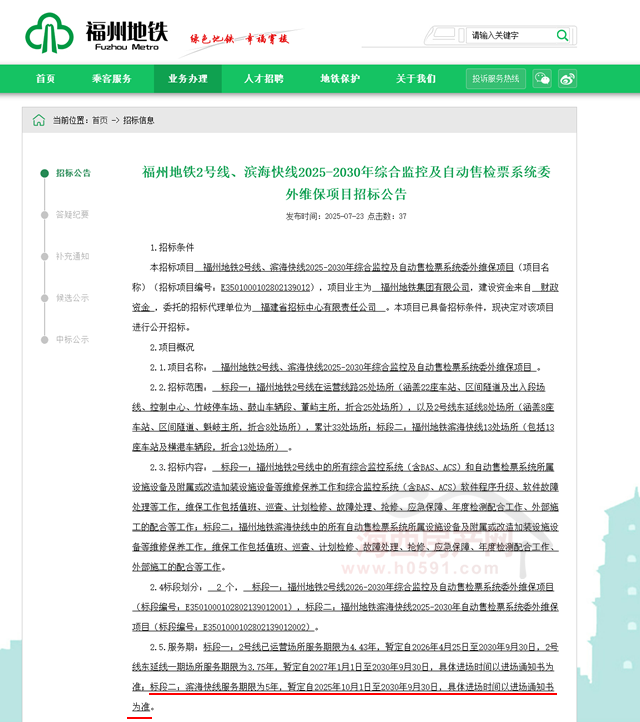Select the 招标公告 step dot

coord(45,173)
